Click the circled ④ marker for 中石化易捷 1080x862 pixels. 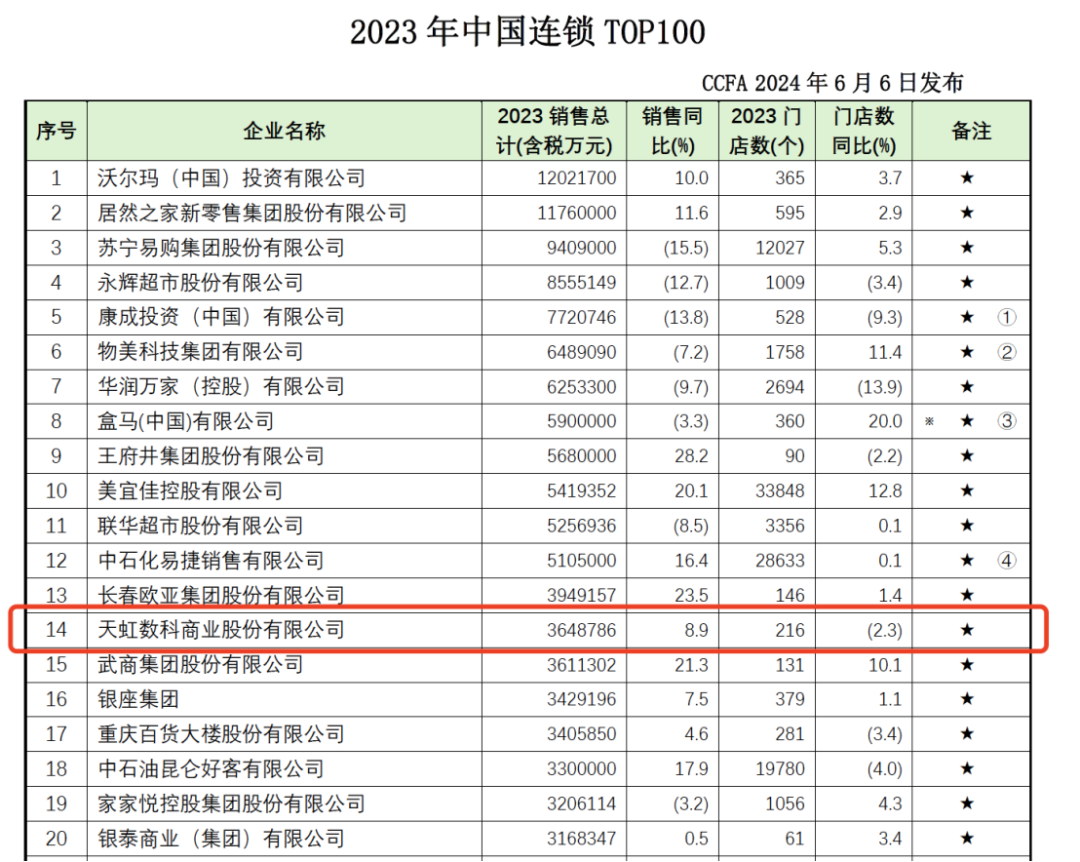pos(1006,560)
